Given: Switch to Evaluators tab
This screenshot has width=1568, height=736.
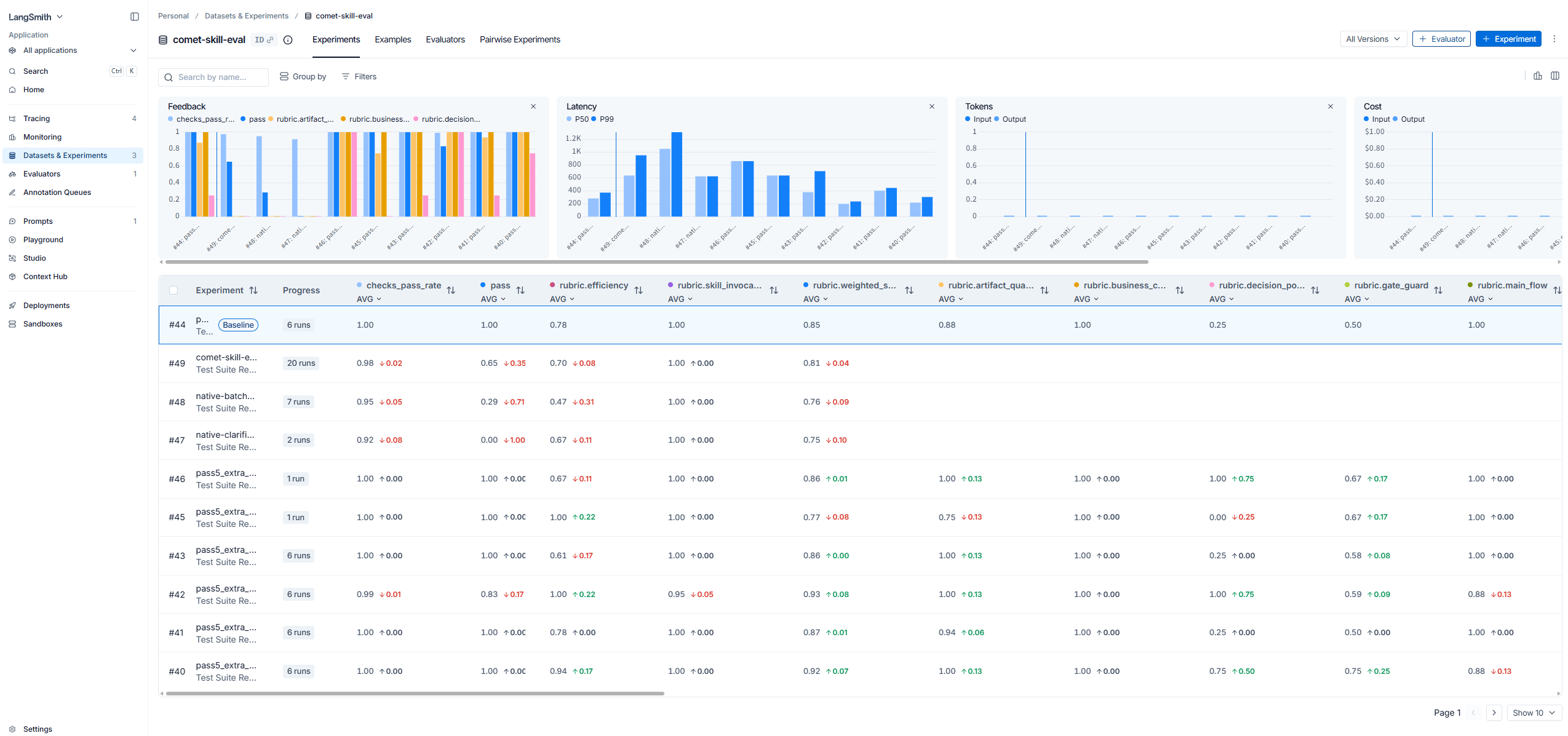Looking at the screenshot, I should [445, 39].
